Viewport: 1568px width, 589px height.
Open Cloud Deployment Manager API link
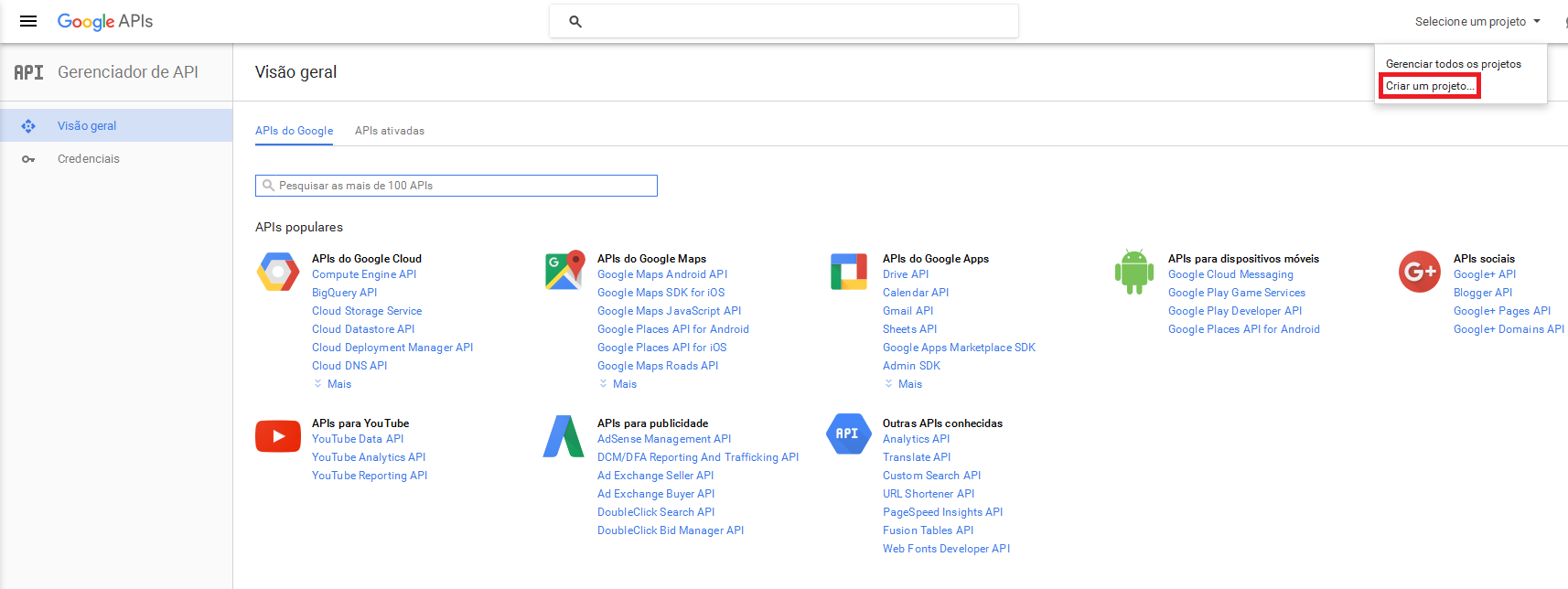point(392,348)
